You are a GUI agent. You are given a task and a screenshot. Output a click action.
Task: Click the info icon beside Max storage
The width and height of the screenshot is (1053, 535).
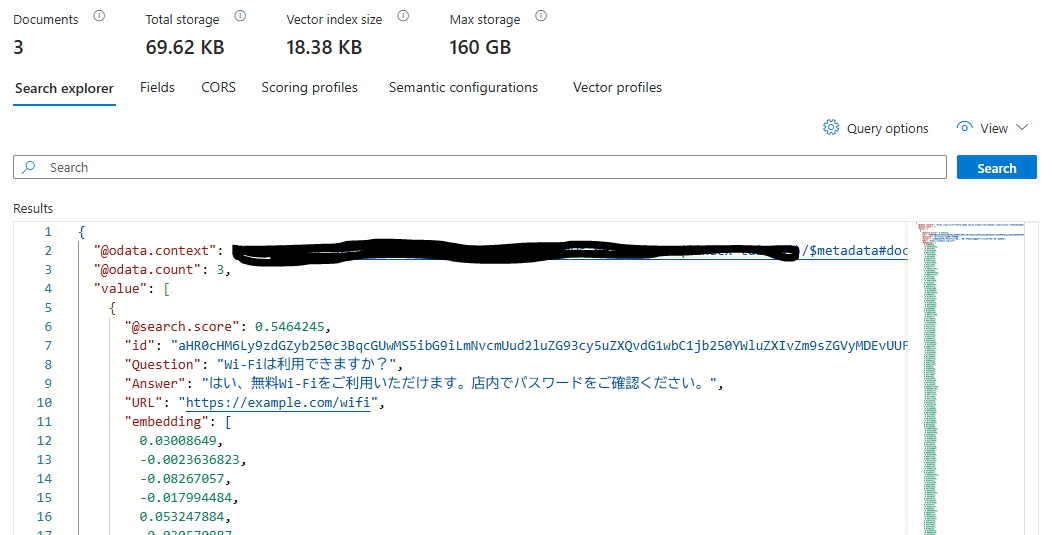click(541, 16)
